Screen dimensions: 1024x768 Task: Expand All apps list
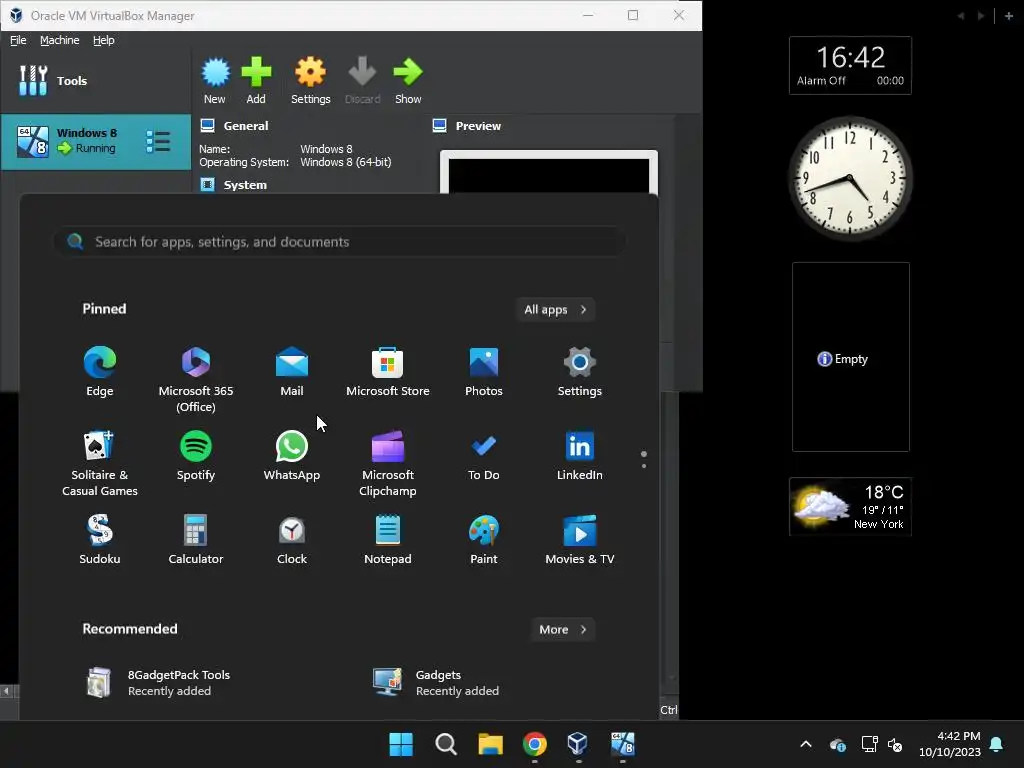[555, 310]
